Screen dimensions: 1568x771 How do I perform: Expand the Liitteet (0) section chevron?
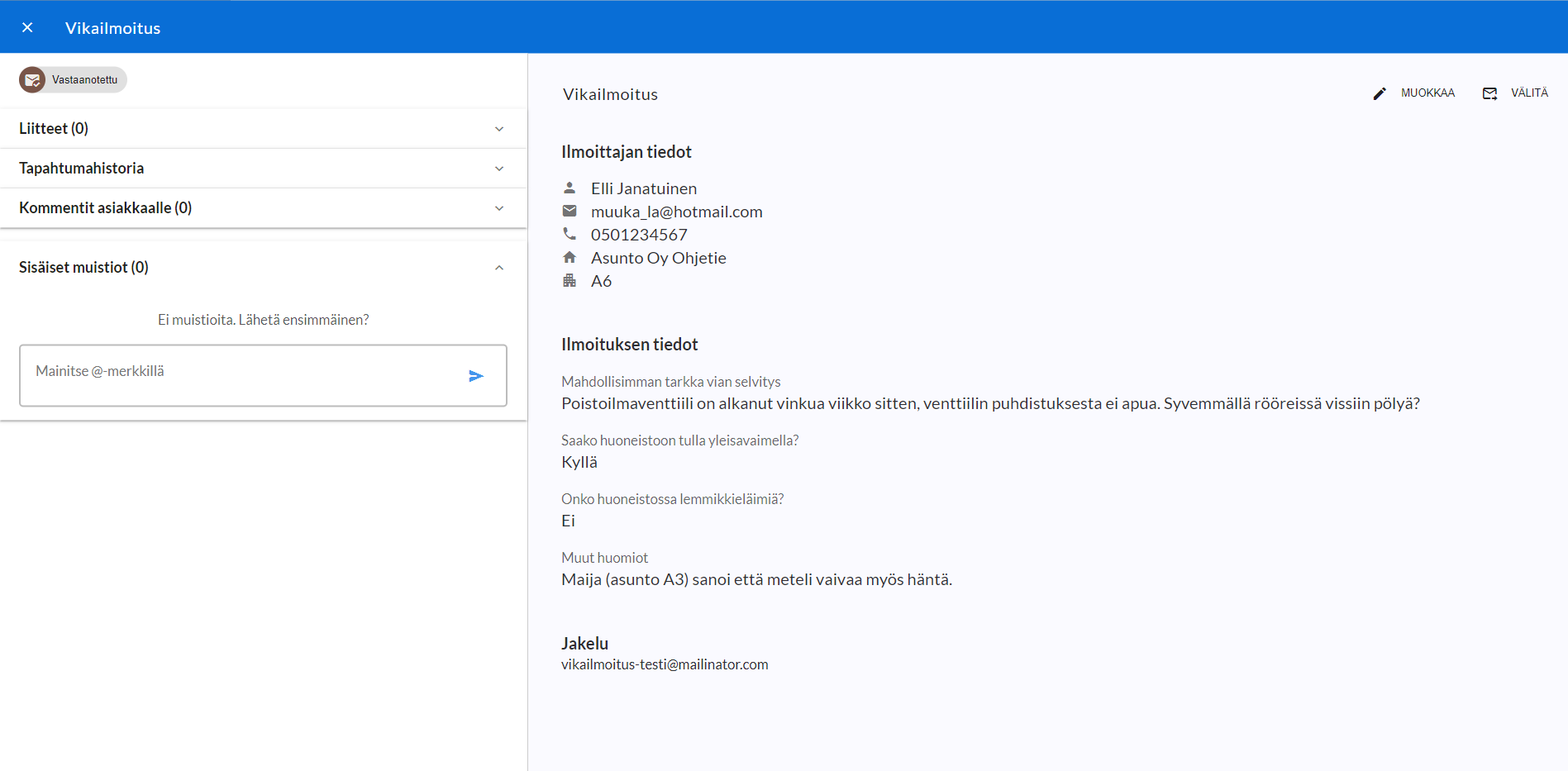point(499,129)
